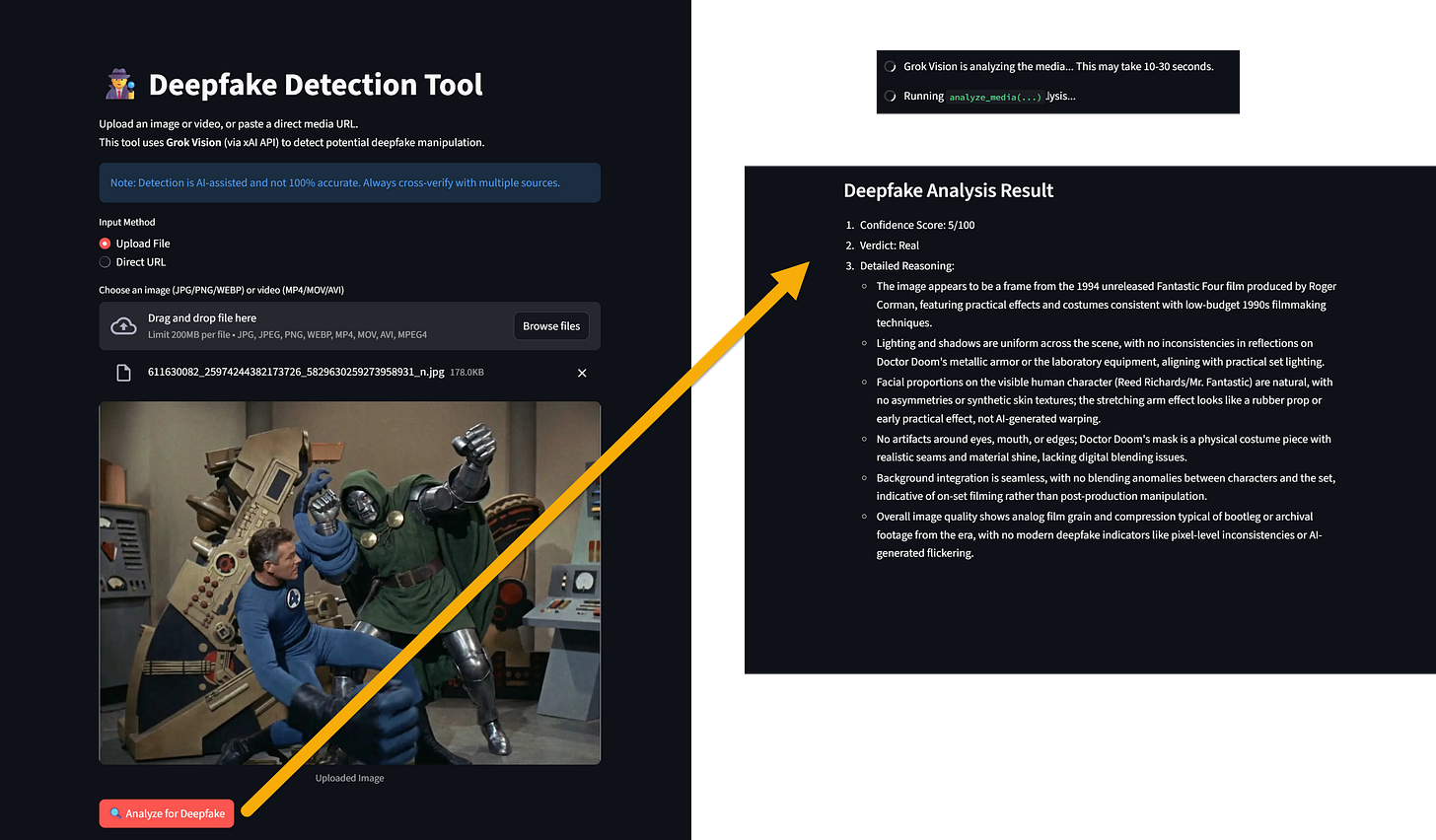Viewport: 1436px width, 840px height.
Task: Click the 'Limit 200MB per file' hint text
Action: point(287,335)
